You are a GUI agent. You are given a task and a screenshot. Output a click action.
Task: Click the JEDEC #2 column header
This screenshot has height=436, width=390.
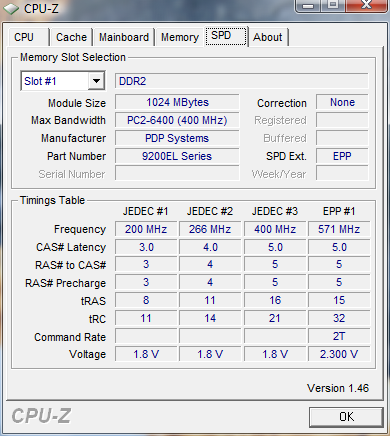tap(210, 211)
